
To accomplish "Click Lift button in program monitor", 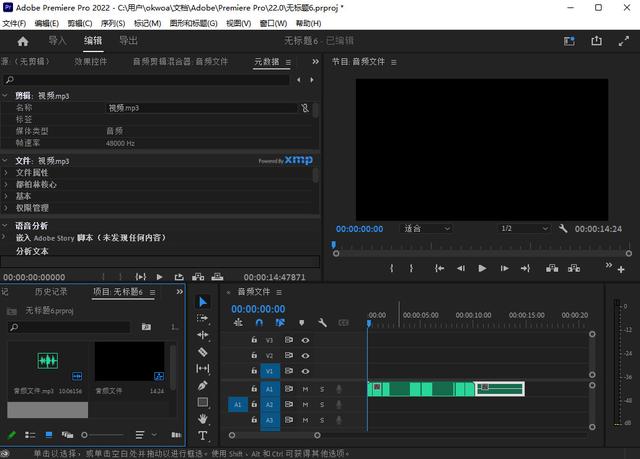I will 552,268.
